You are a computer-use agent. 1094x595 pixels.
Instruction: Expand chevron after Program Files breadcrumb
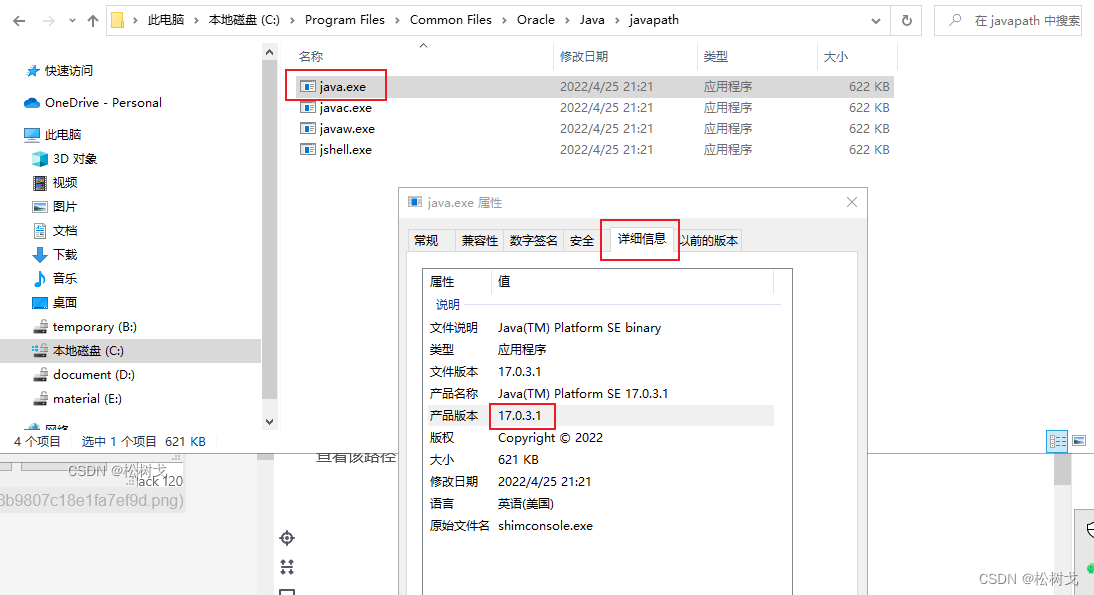coord(397,20)
